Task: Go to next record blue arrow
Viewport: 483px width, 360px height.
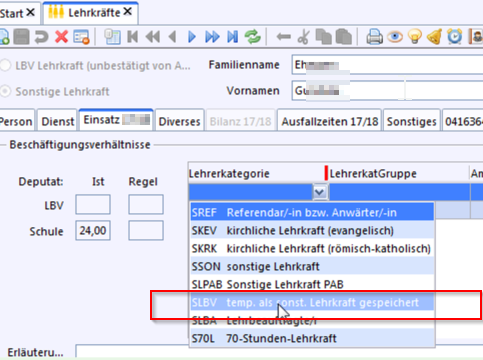Action: tap(192, 37)
